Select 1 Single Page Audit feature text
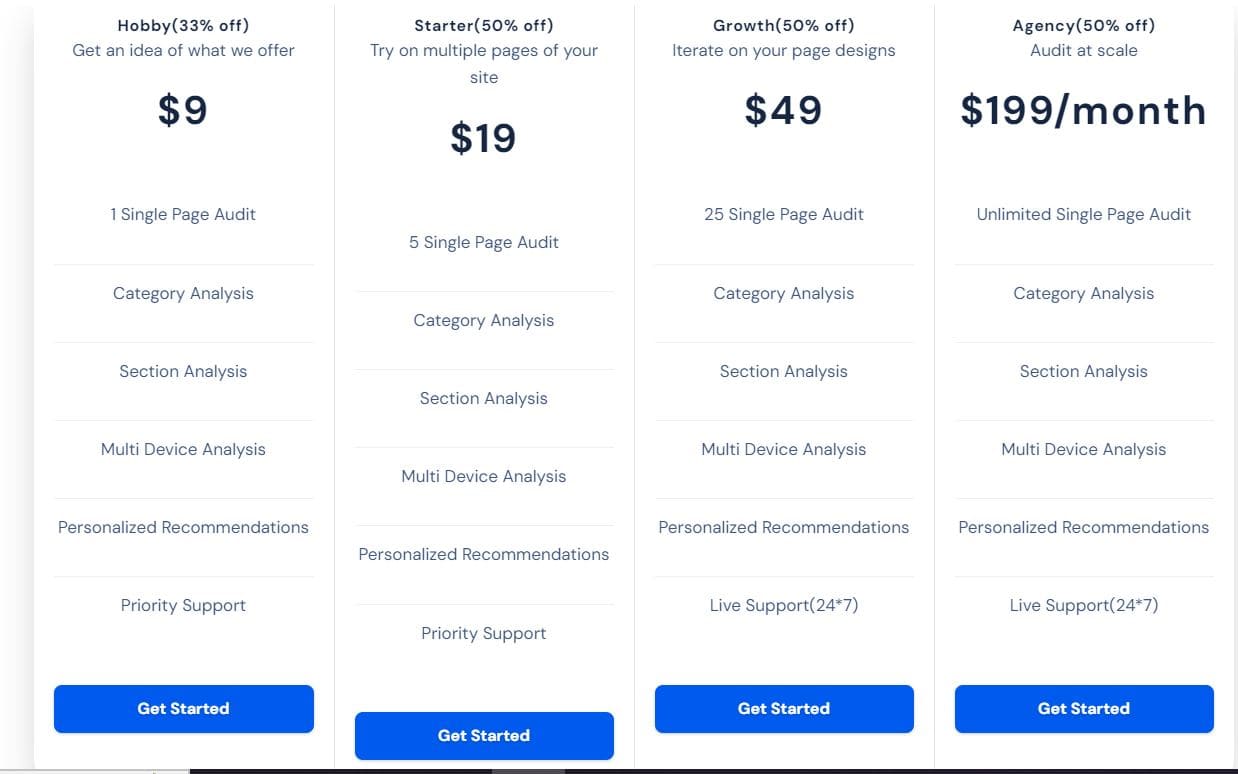 click(x=183, y=214)
